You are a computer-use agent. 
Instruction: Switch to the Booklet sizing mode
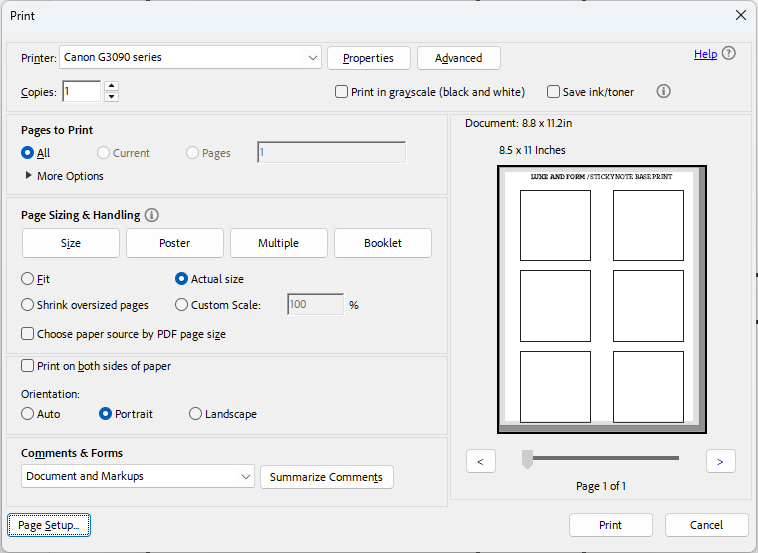(382, 243)
